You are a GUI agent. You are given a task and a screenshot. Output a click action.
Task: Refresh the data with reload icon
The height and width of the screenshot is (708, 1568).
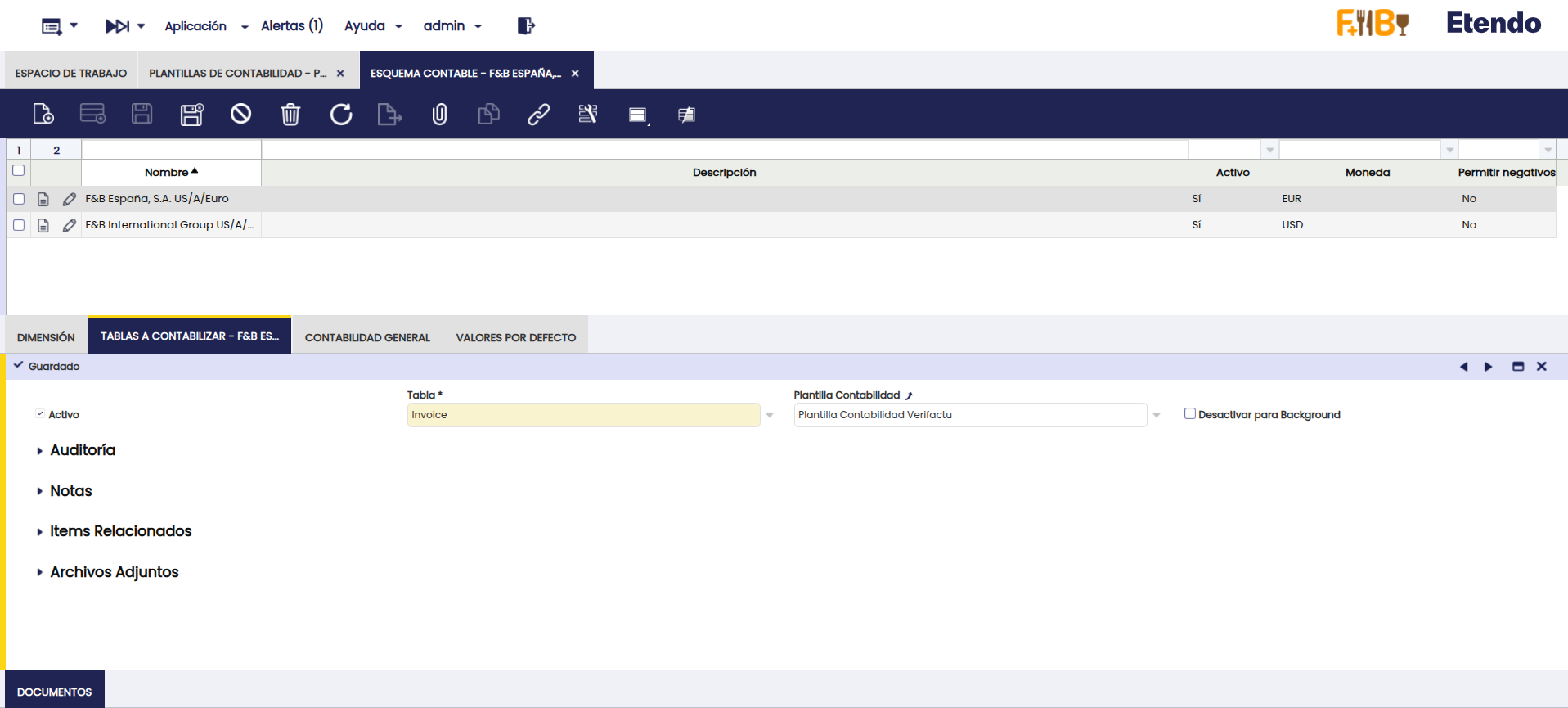point(341,114)
